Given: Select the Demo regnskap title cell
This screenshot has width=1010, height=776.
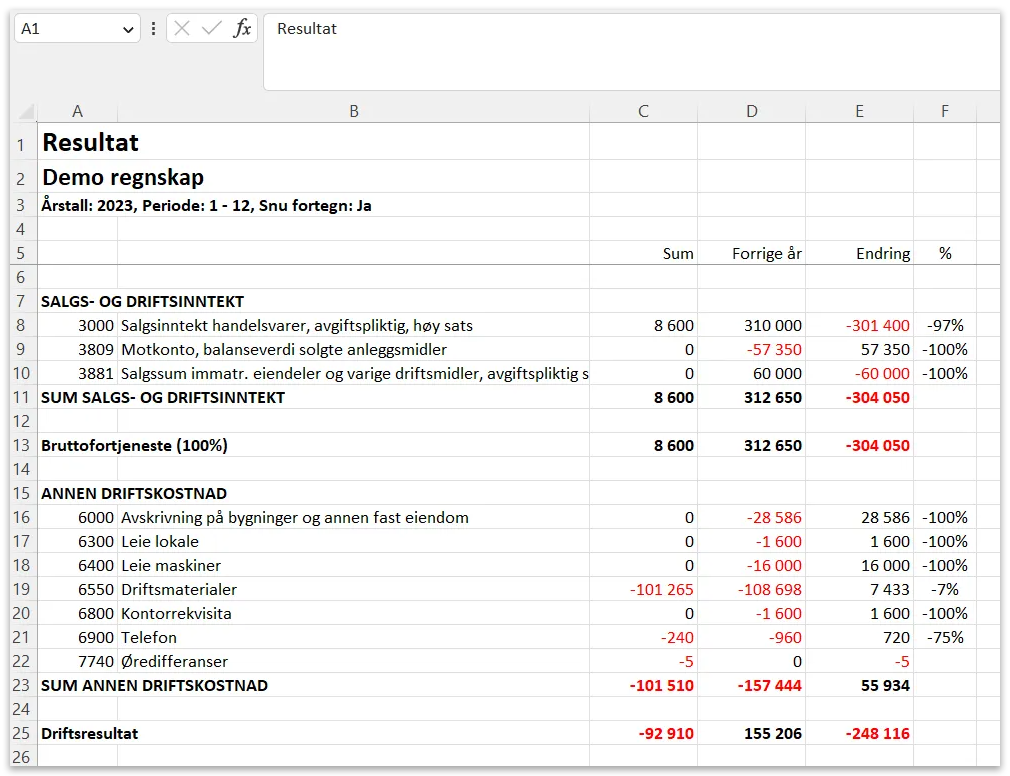Looking at the screenshot, I should tap(123, 177).
